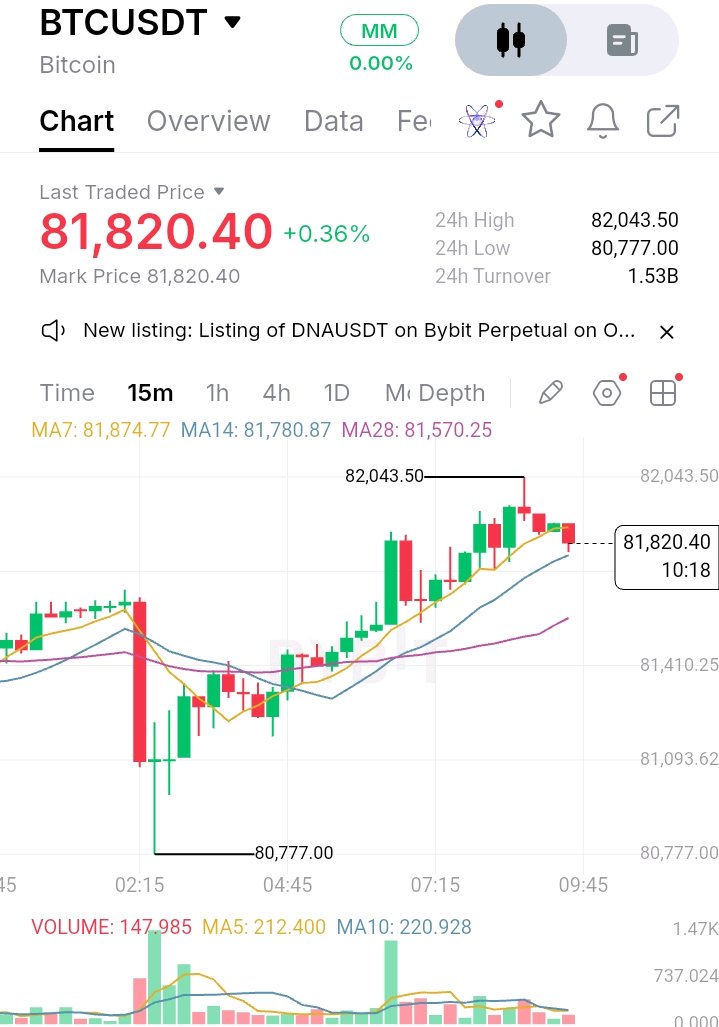This screenshot has width=719, height=1027.
Task: Click the 02:15 time axis label
Action: click(x=139, y=886)
